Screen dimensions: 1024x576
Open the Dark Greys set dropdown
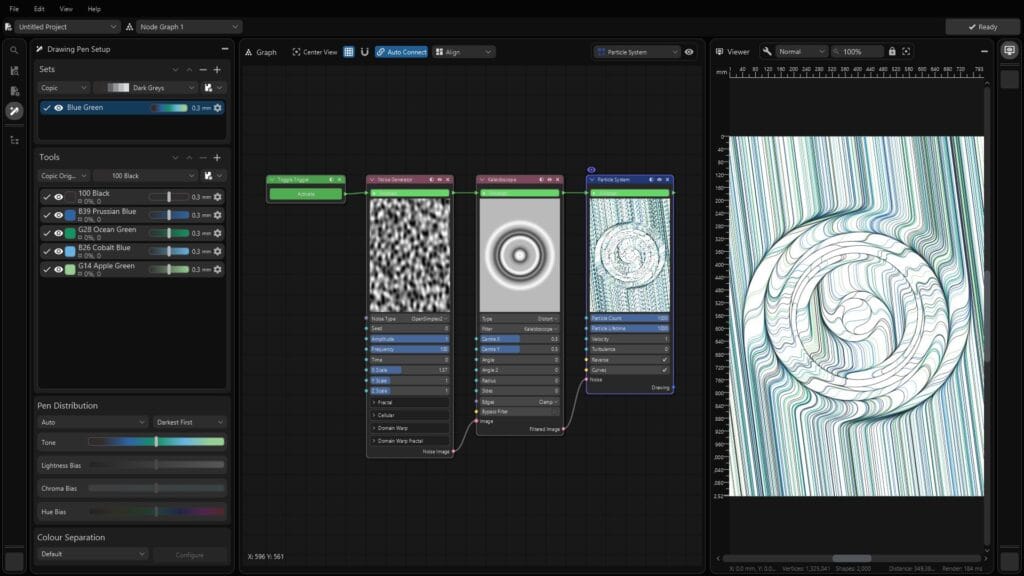pyautogui.click(x=148, y=88)
